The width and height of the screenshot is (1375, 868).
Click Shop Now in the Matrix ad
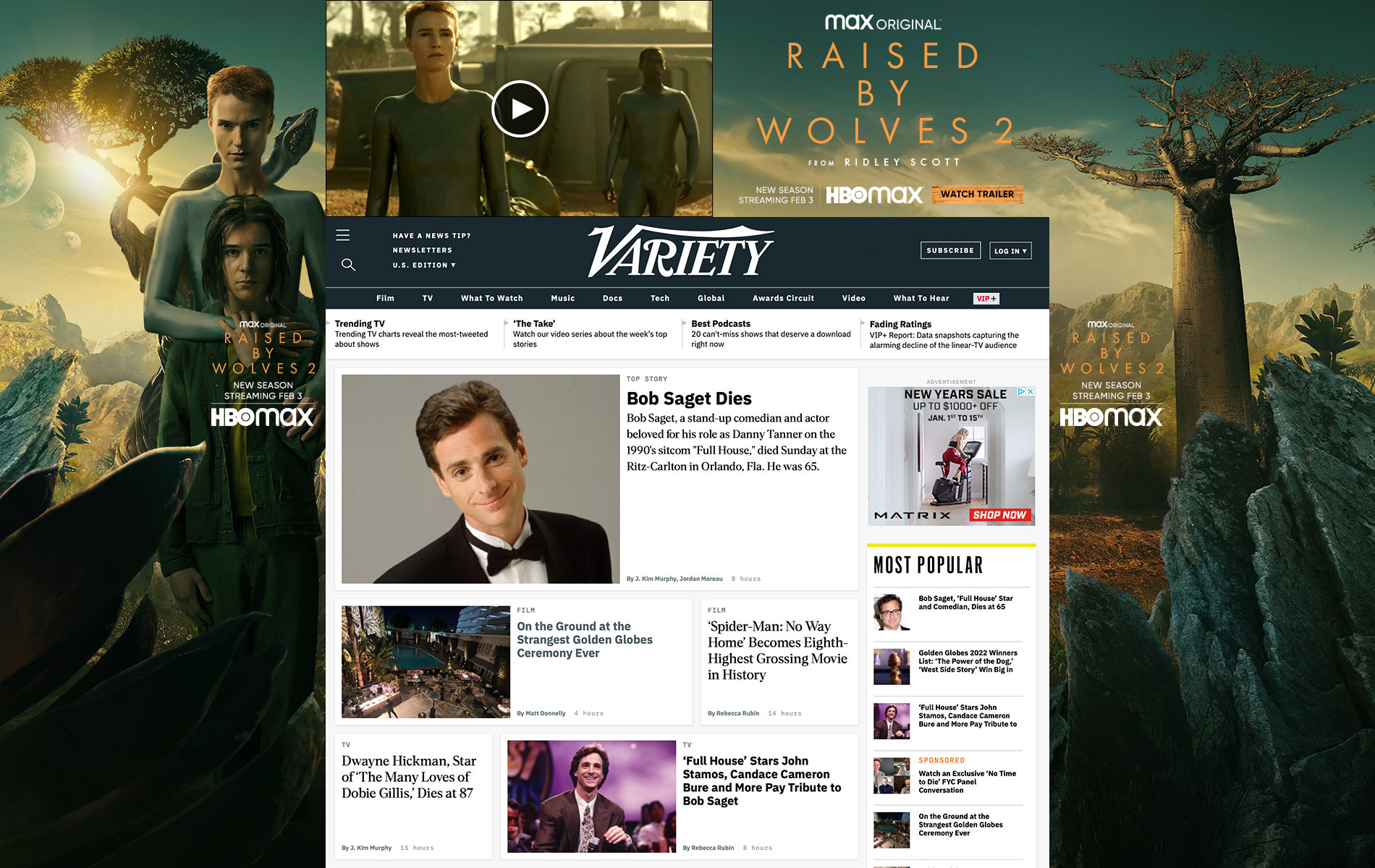coord(999,515)
